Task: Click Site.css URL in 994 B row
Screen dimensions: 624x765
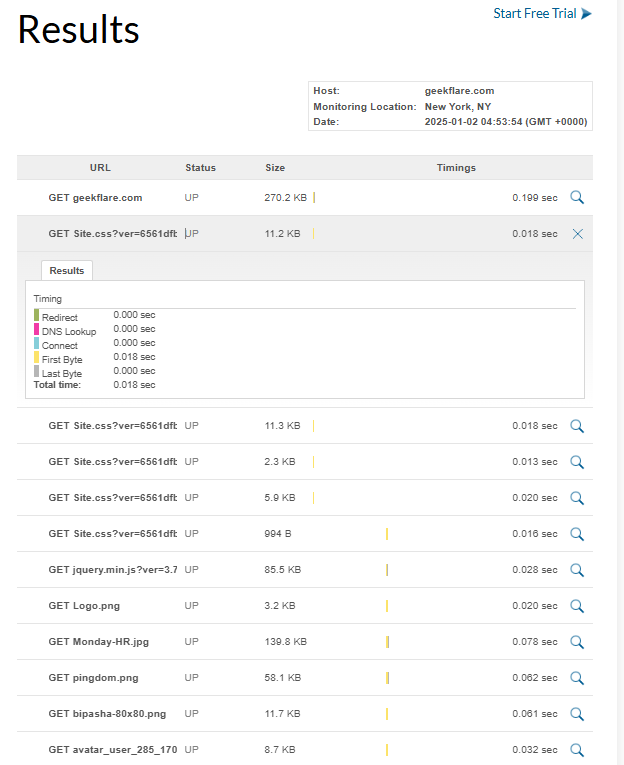Action: [113, 534]
